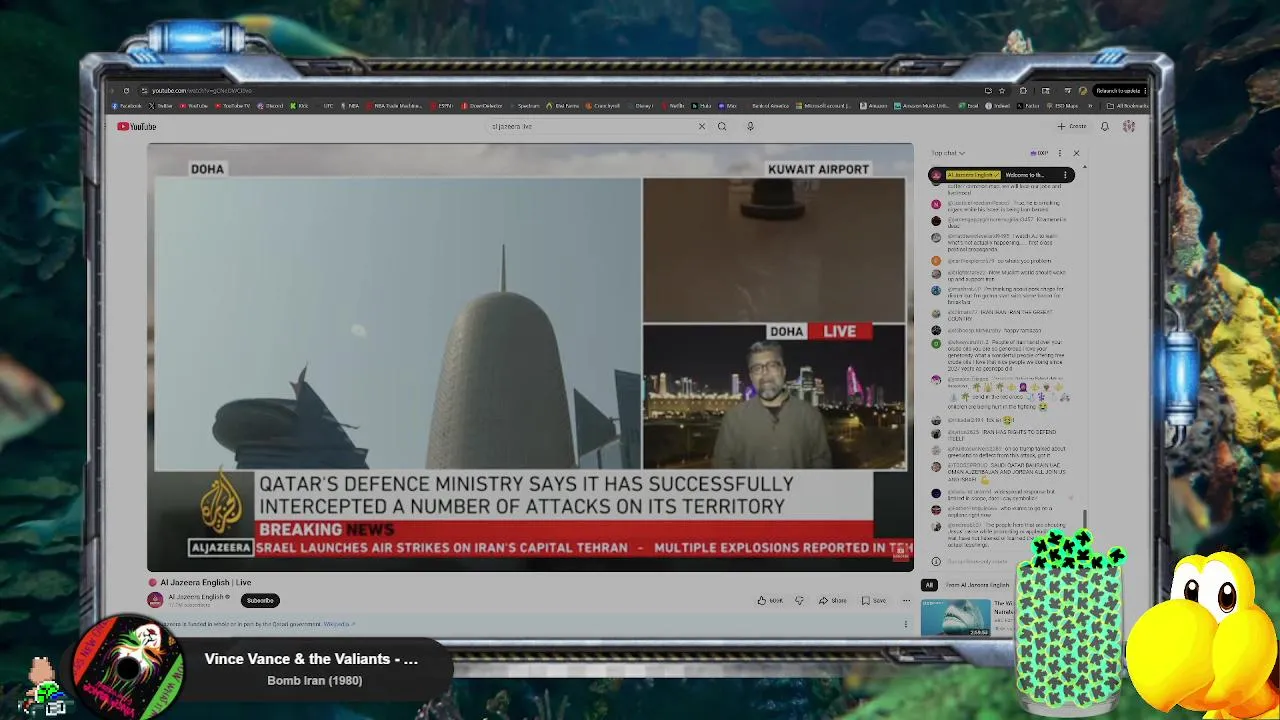Open the DownDetector bookmark
Screen dimensions: 1280x720
[482, 106]
